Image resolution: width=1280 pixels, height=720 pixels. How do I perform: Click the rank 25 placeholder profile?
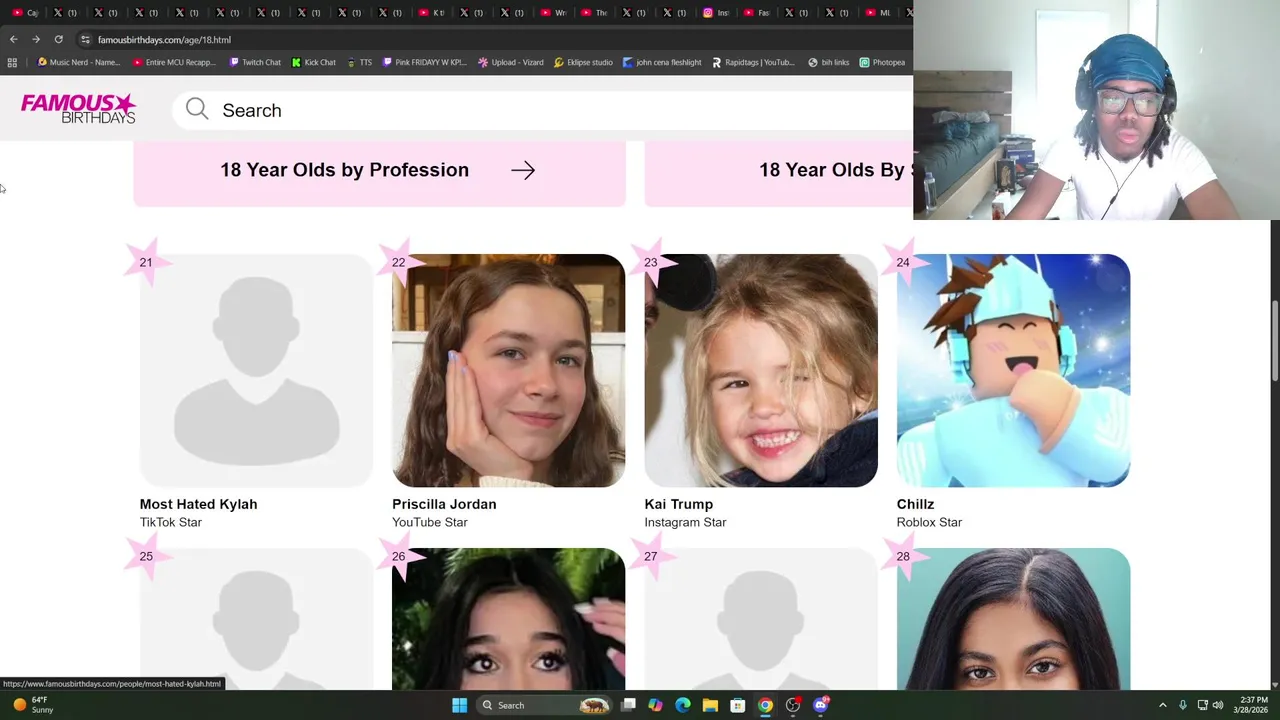[256, 619]
